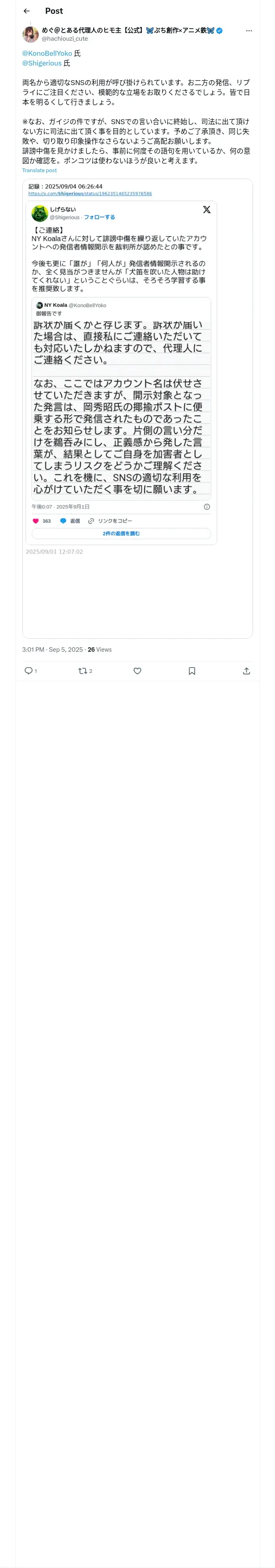Open the x.com/Shigerious status URL
Screen dimensions: 275x1568
90,194
